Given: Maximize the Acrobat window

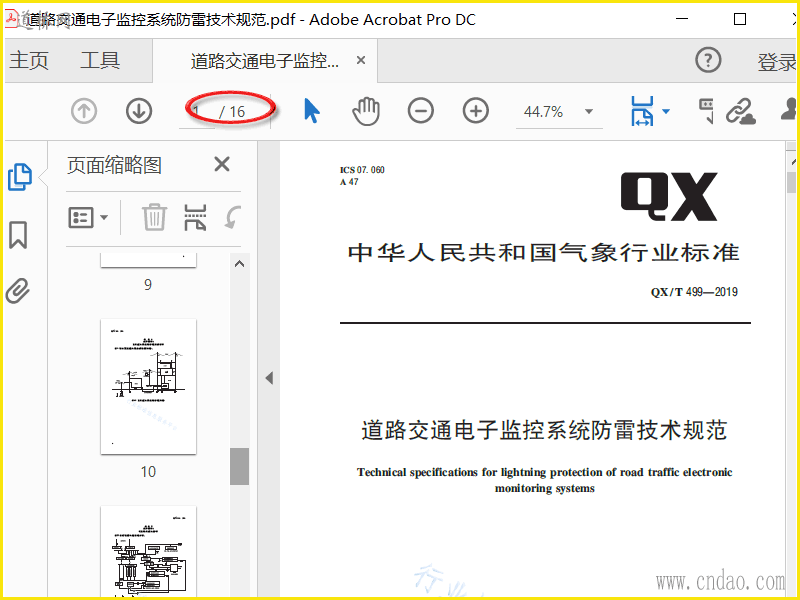Looking at the screenshot, I should [x=740, y=19].
